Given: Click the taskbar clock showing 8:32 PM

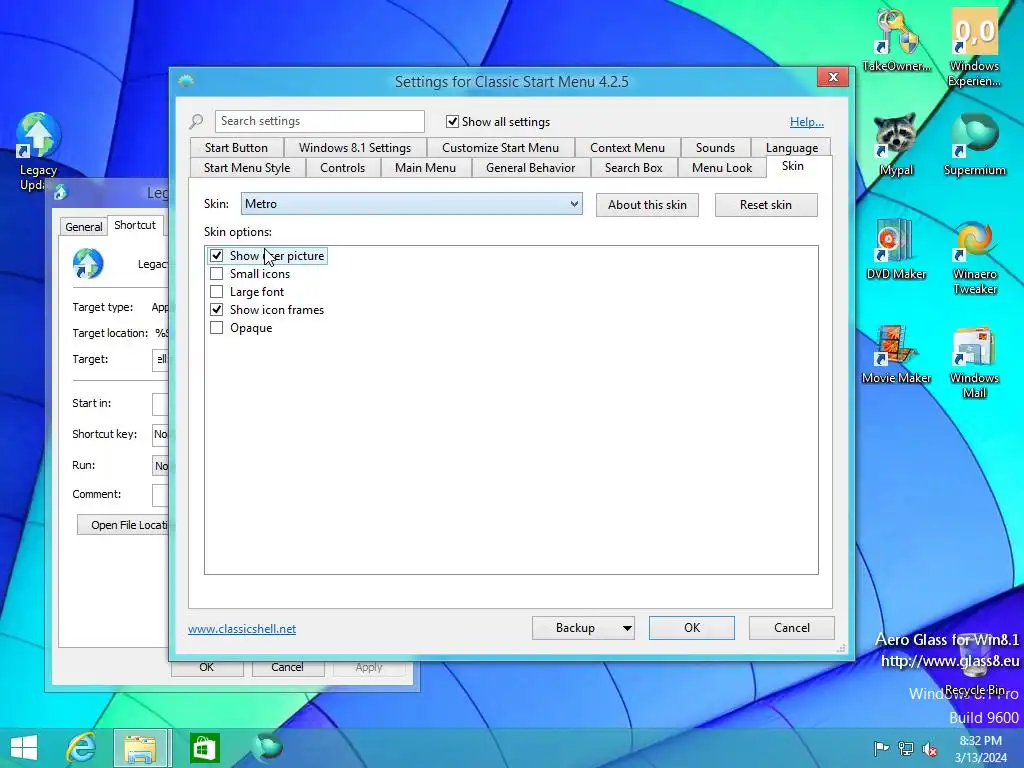Looking at the screenshot, I should click(x=980, y=749).
